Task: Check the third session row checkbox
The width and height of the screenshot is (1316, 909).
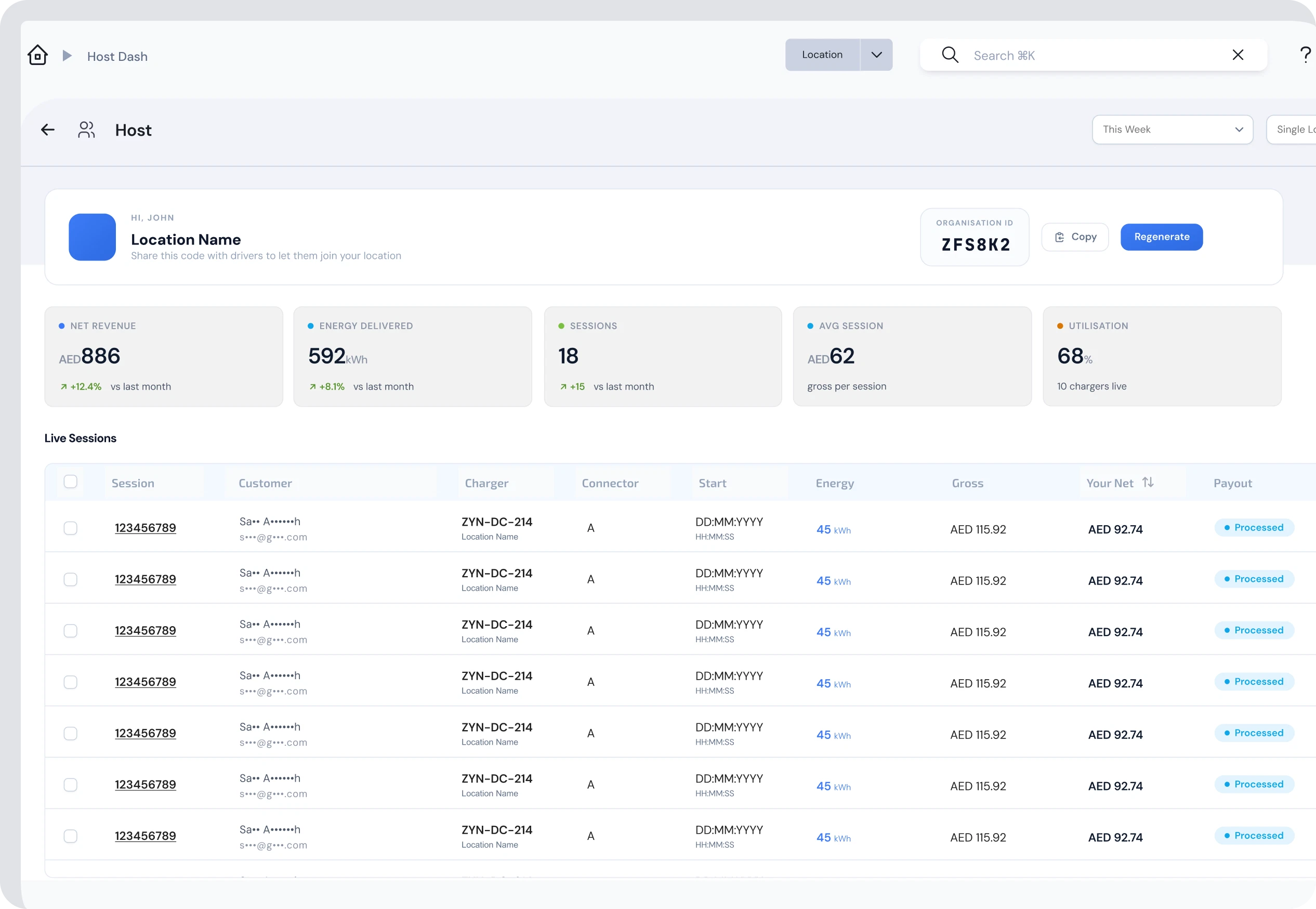Action: coord(71,630)
